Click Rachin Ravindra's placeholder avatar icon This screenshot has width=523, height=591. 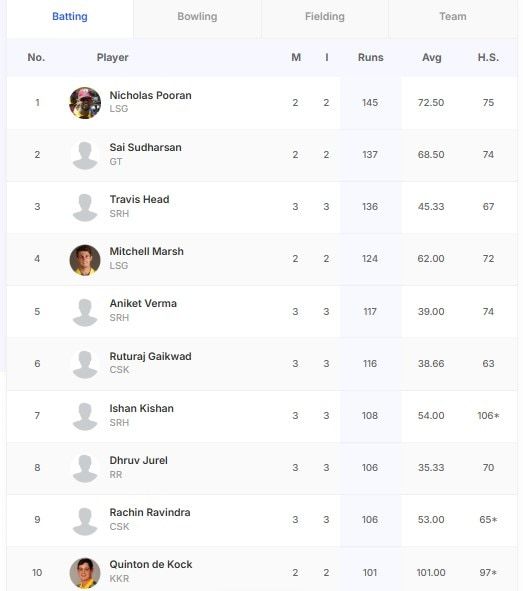(x=85, y=521)
